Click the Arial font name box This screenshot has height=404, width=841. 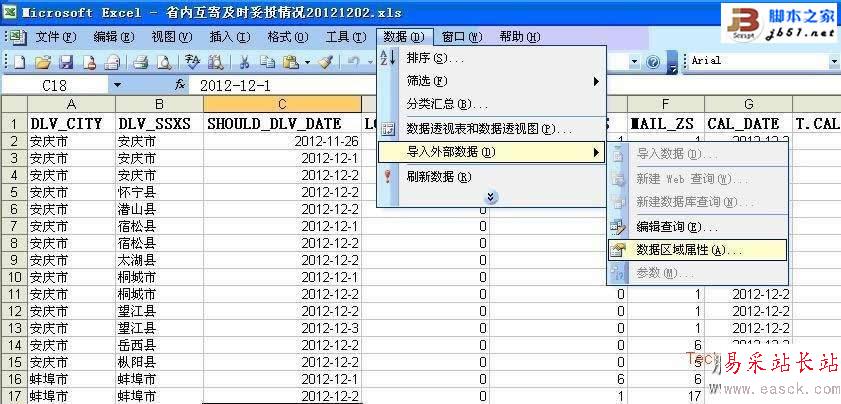coord(757,61)
